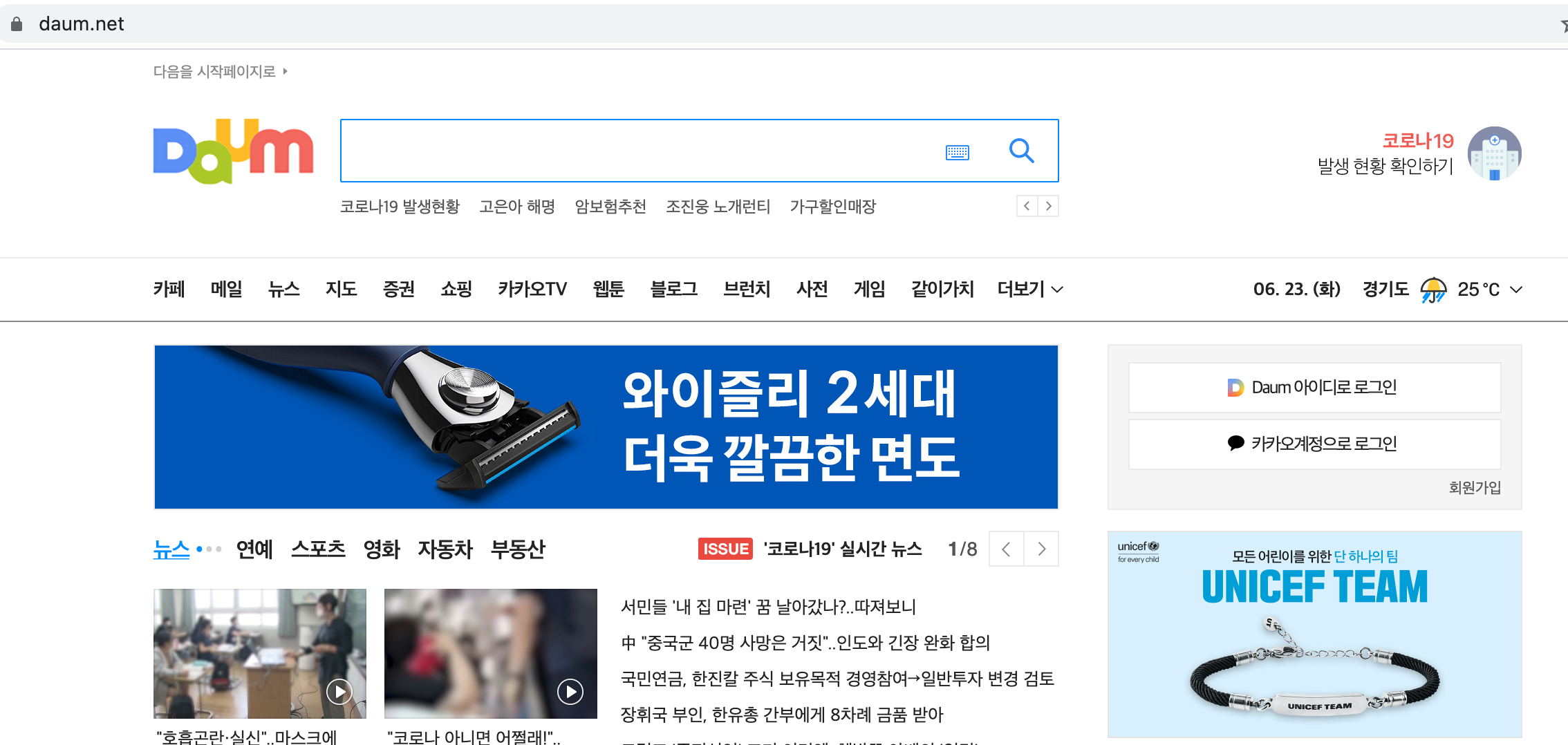Open headline 국민연금, 한진칼 주식 보유목적
The height and width of the screenshot is (745, 1568).
[x=837, y=679]
